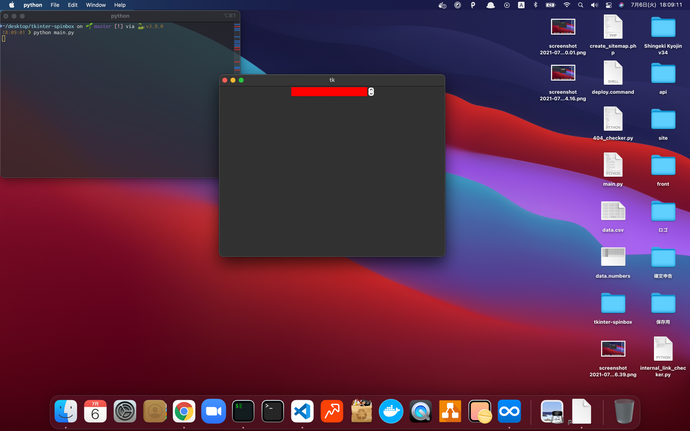690x431 pixels.
Task: Open System Preferences in the Dock
Action: pos(125,411)
